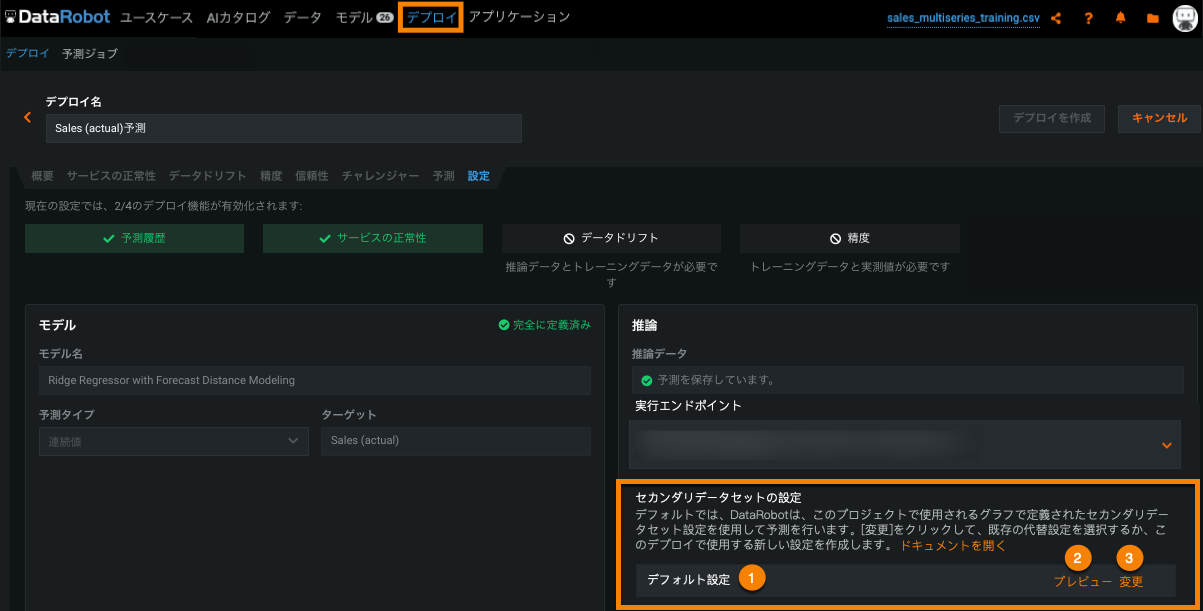The image size is (1203, 611).
Task: Click the share icon in header
Action: coord(1056,18)
